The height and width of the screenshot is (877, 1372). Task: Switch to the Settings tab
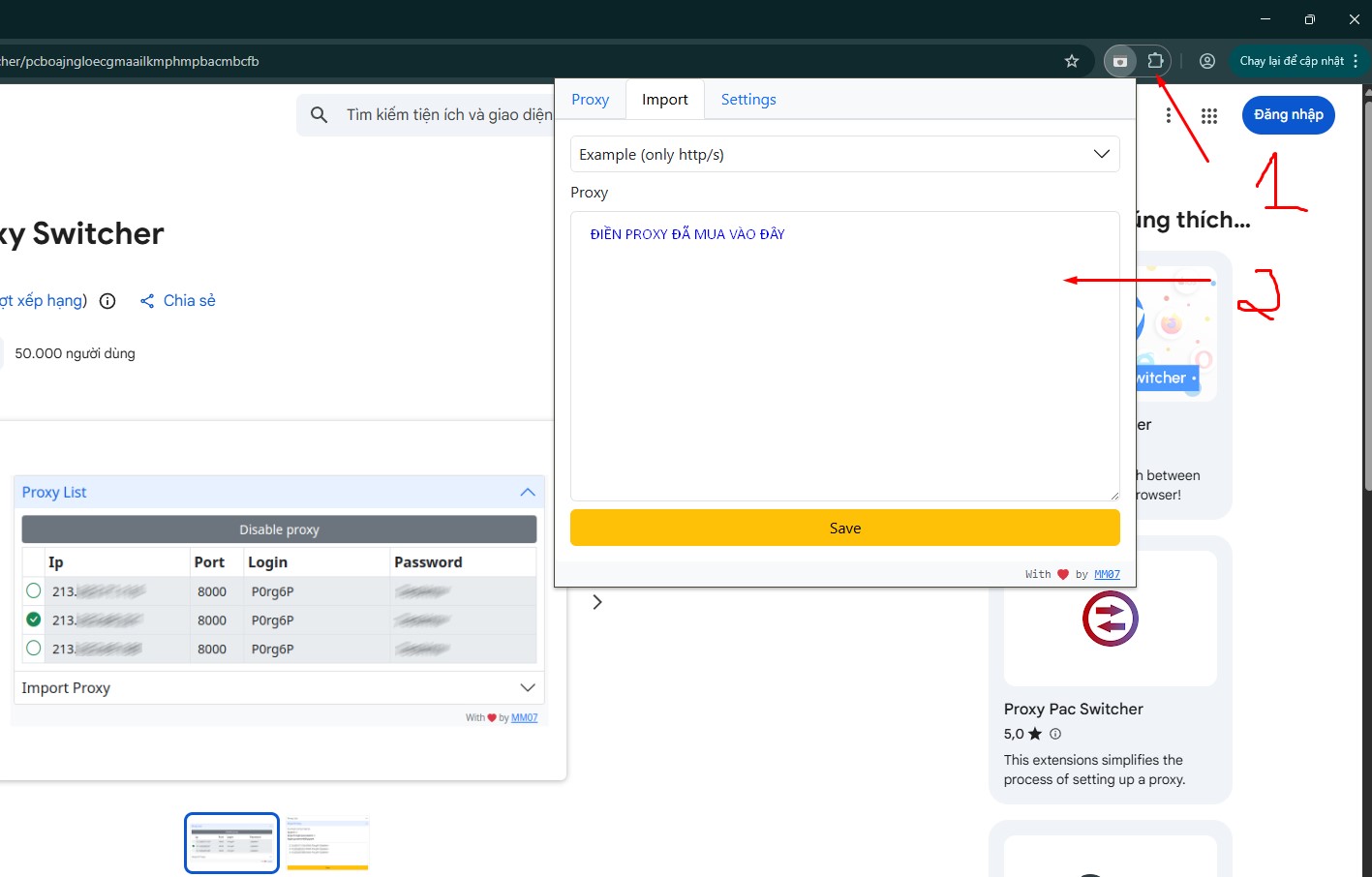(x=748, y=100)
